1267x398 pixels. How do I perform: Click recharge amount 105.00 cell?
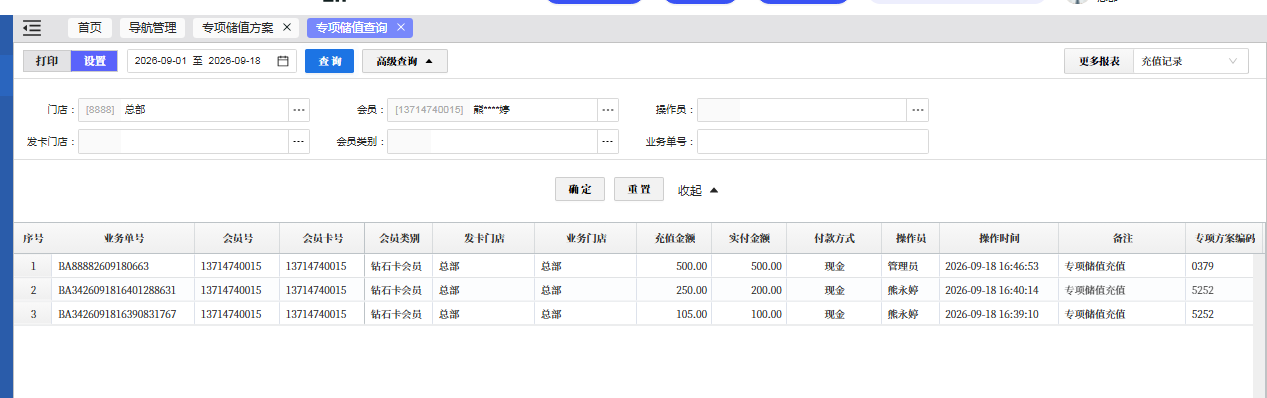tap(674, 314)
